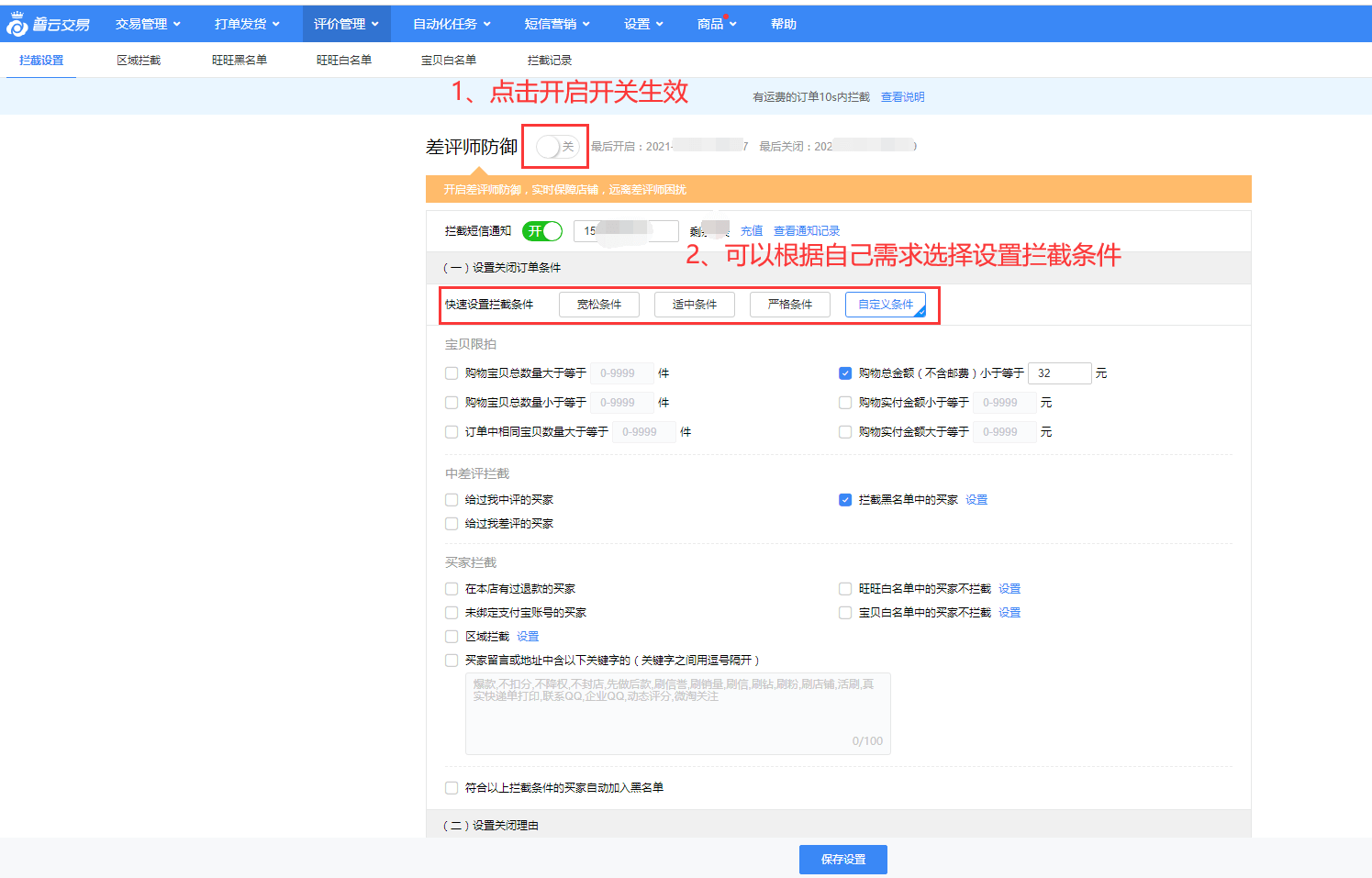Check 购物宝贝总数量大于等于 checkbox
1372x878 pixels.
[x=452, y=373]
